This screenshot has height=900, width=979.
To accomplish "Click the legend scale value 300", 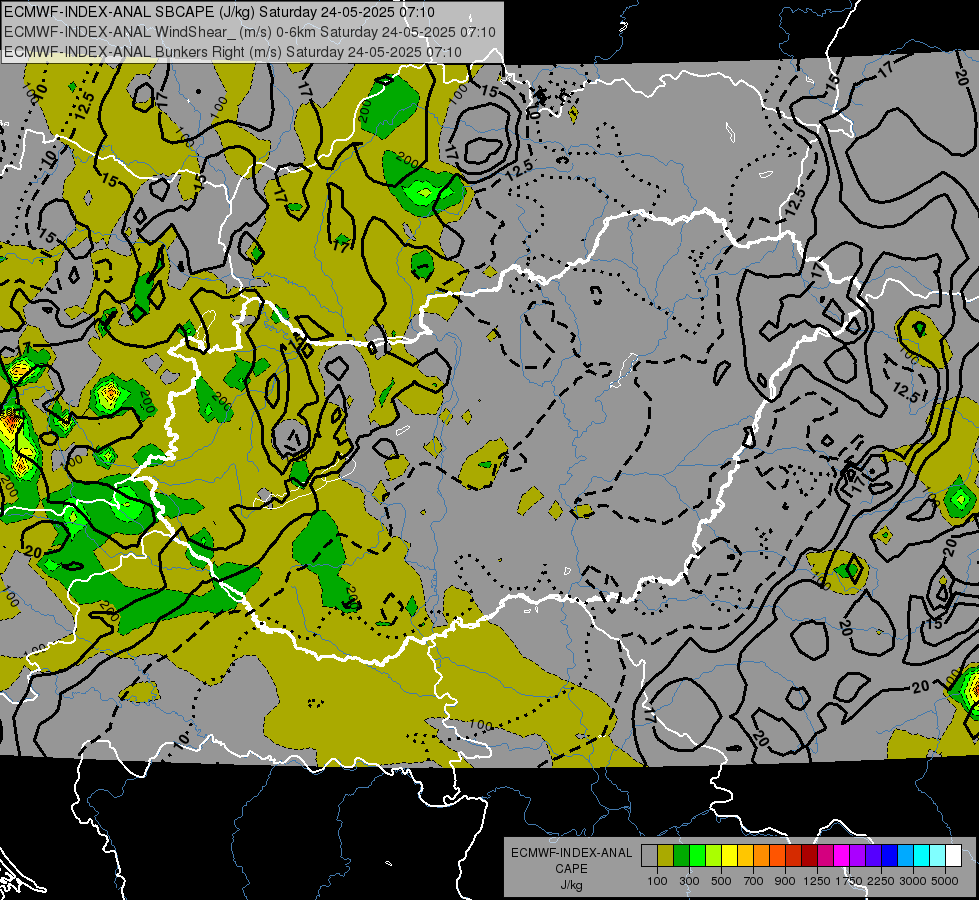I will (x=689, y=881).
